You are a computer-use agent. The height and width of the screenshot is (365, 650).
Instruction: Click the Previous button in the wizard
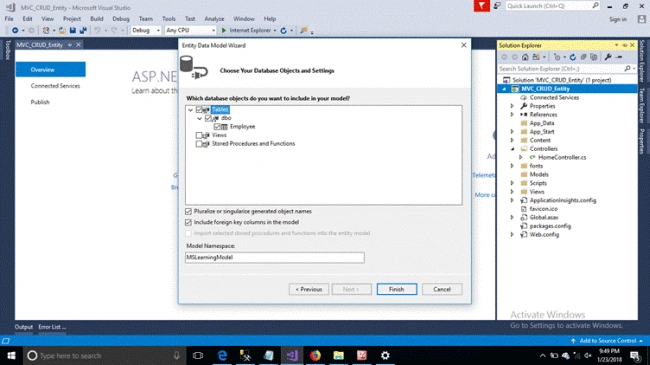coord(309,289)
